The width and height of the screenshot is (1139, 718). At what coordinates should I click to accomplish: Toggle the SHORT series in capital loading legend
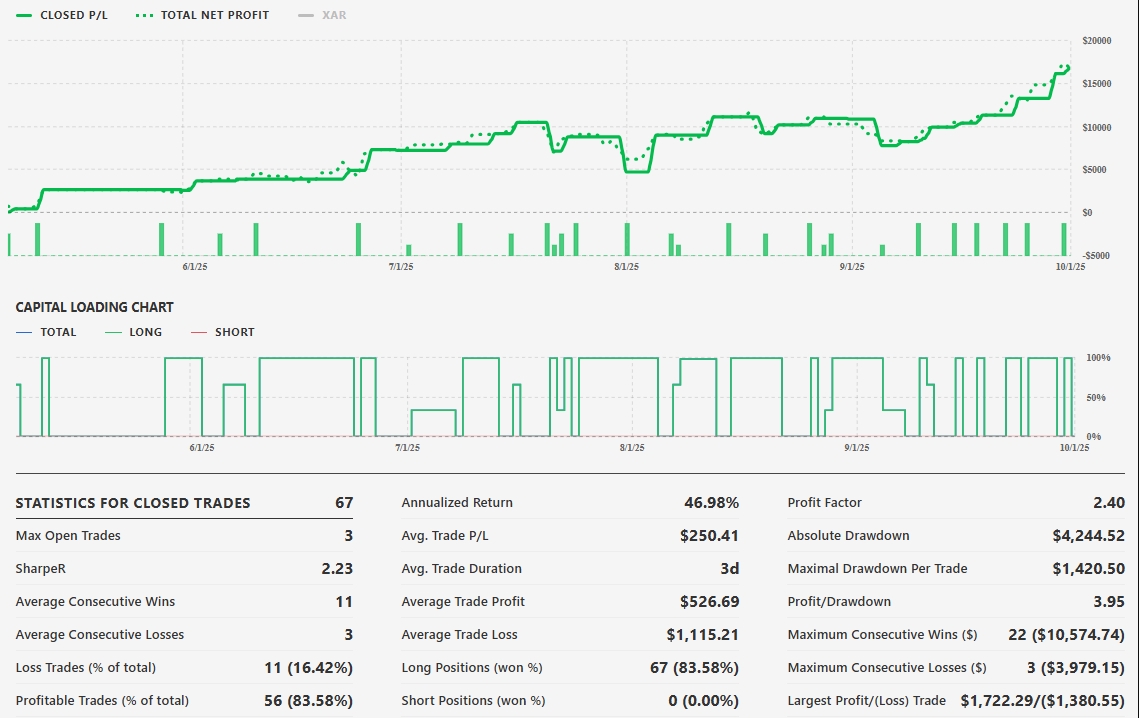pyautogui.click(x=234, y=332)
